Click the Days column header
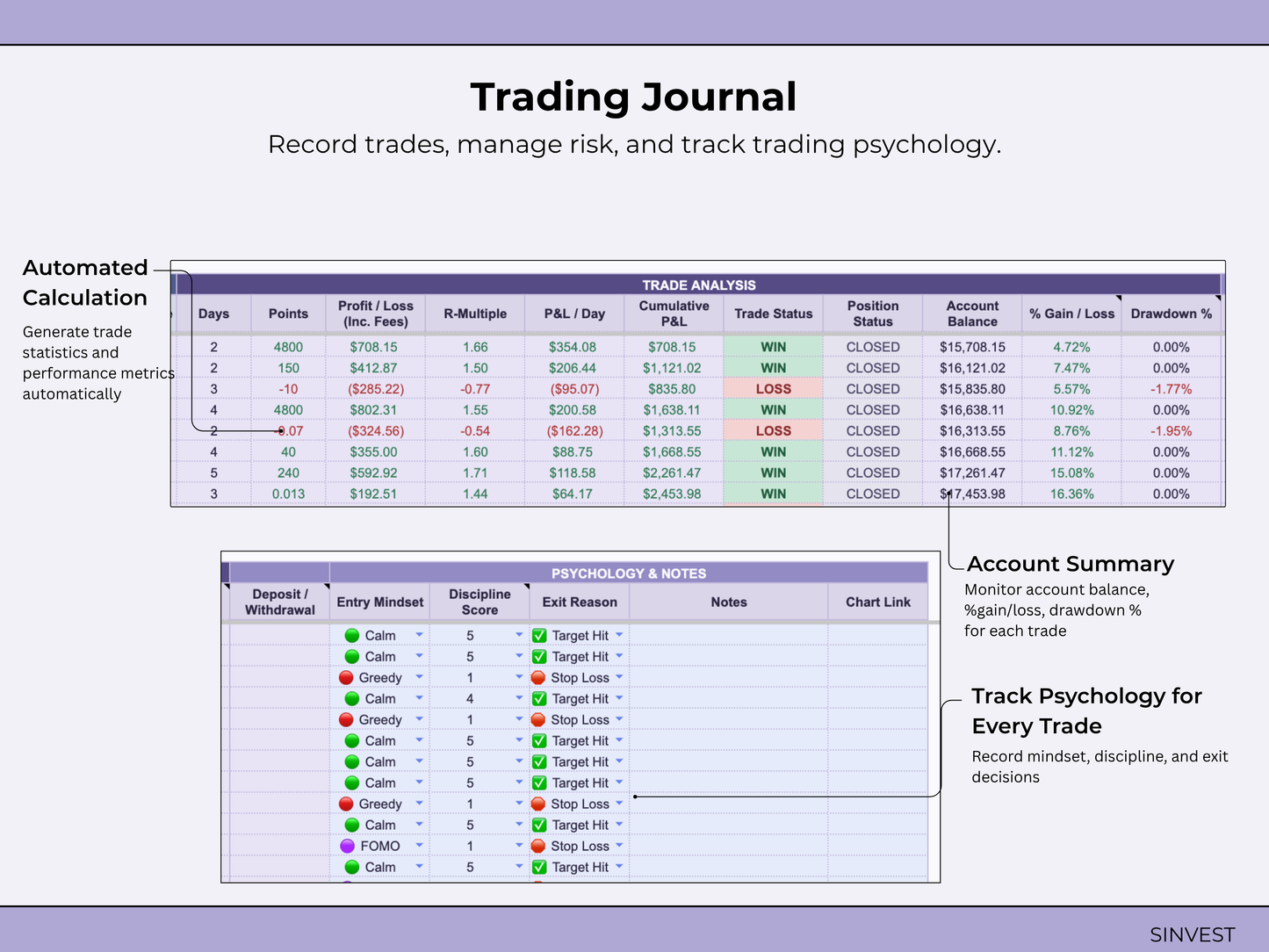The height and width of the screenshot is (952, 1269). 213,314
